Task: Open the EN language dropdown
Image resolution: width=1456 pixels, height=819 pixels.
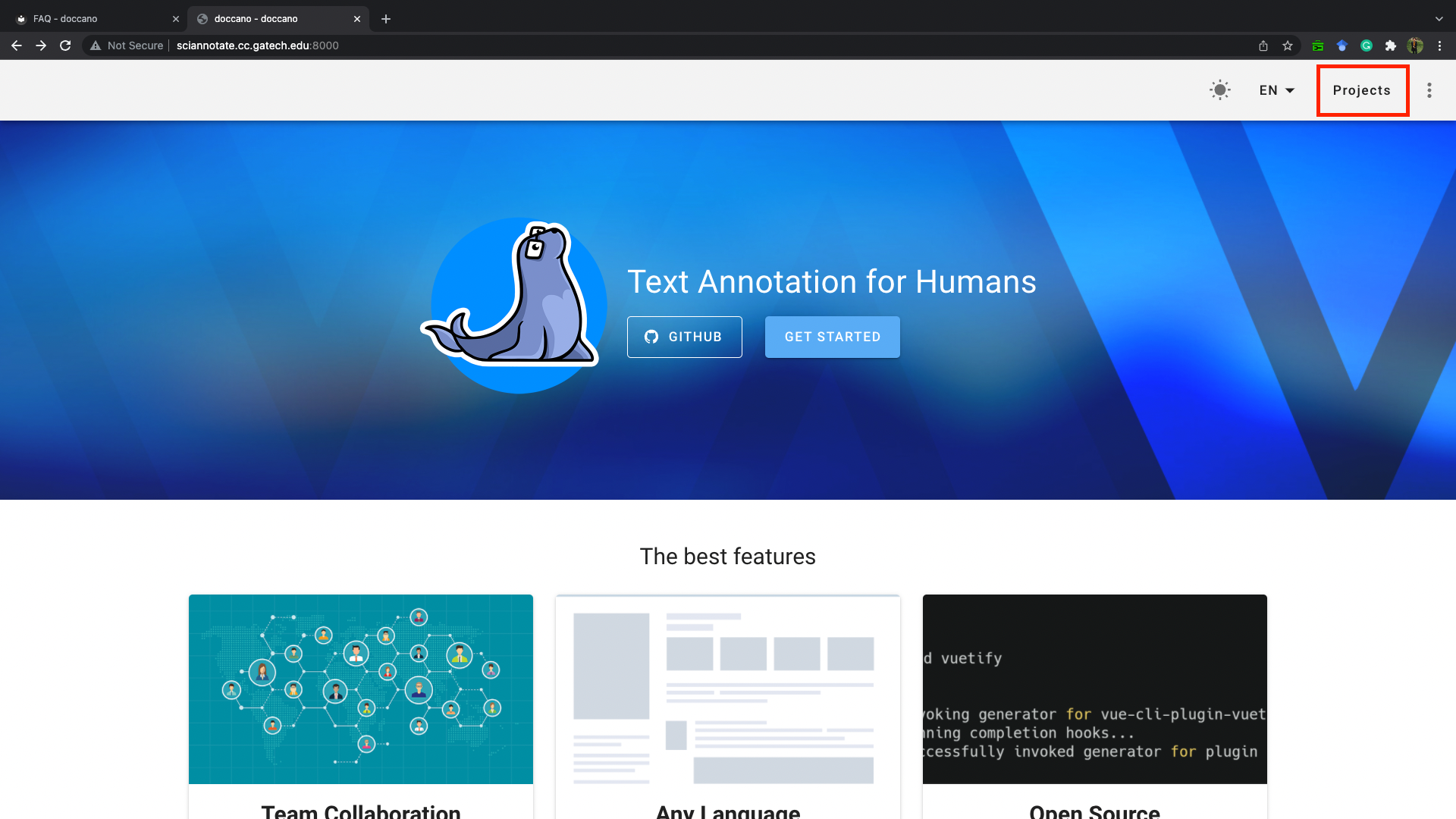Action: click(1277, 90)
